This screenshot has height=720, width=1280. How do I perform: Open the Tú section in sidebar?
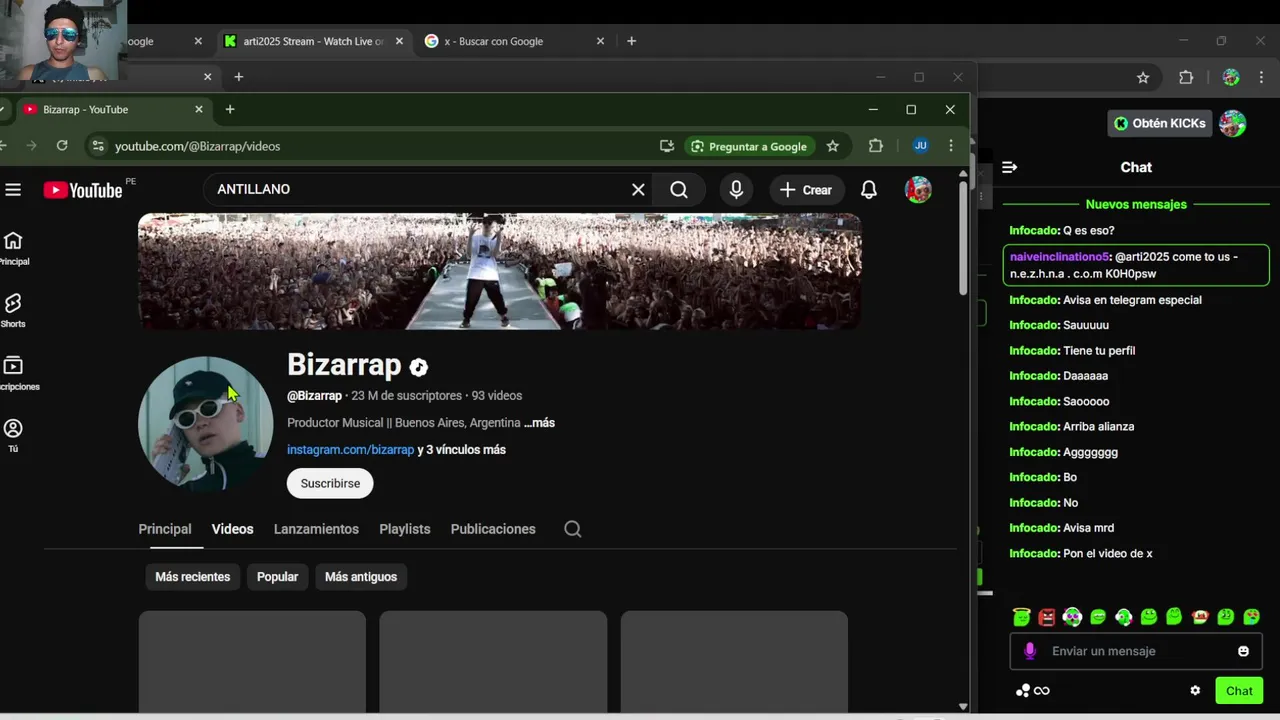click(x=13, y=435)
